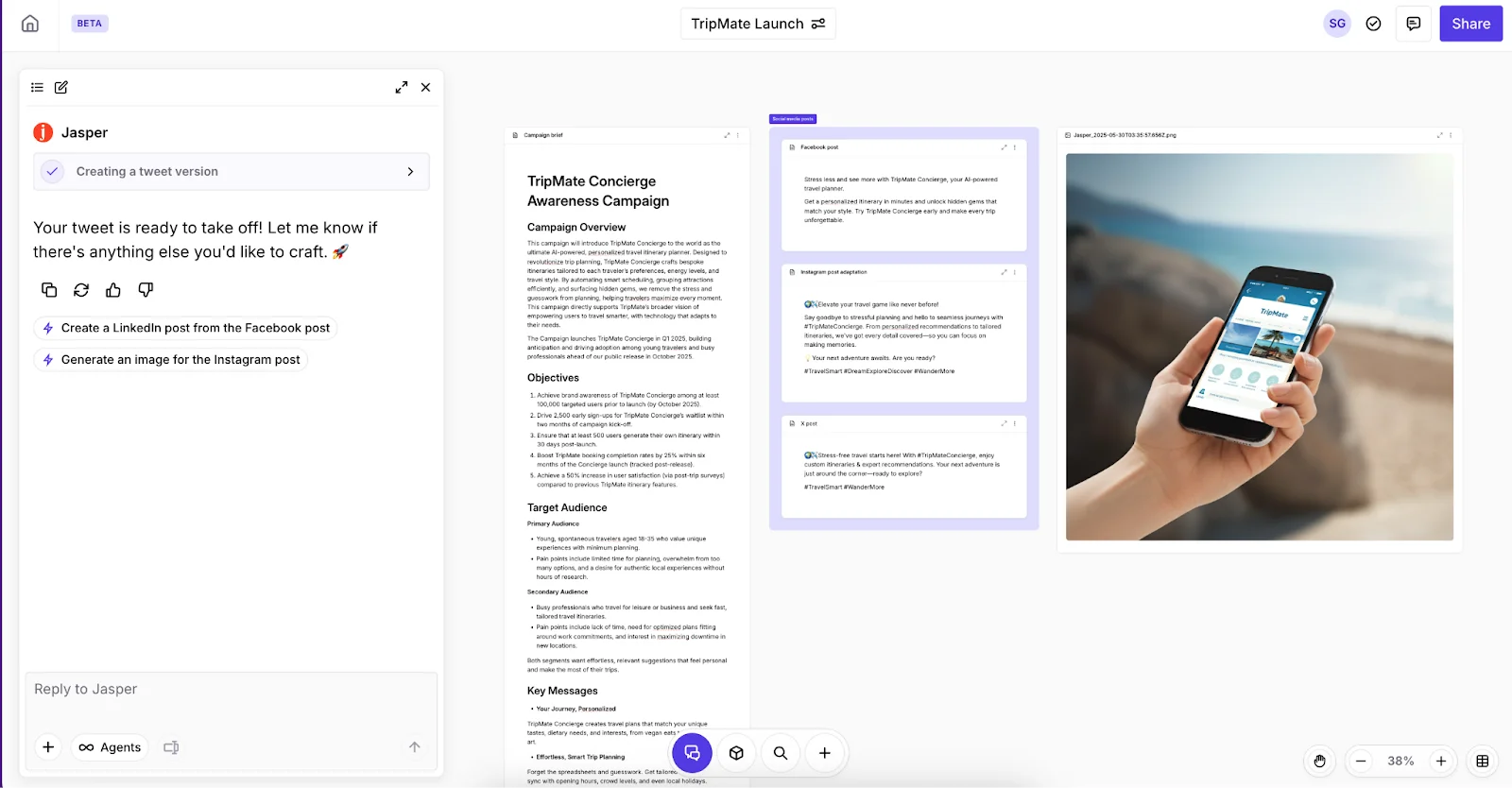Give thumbs up to the response
The height and width of the screenshot is (788, 1512).
pyautogui.click(x=113, y=290)
